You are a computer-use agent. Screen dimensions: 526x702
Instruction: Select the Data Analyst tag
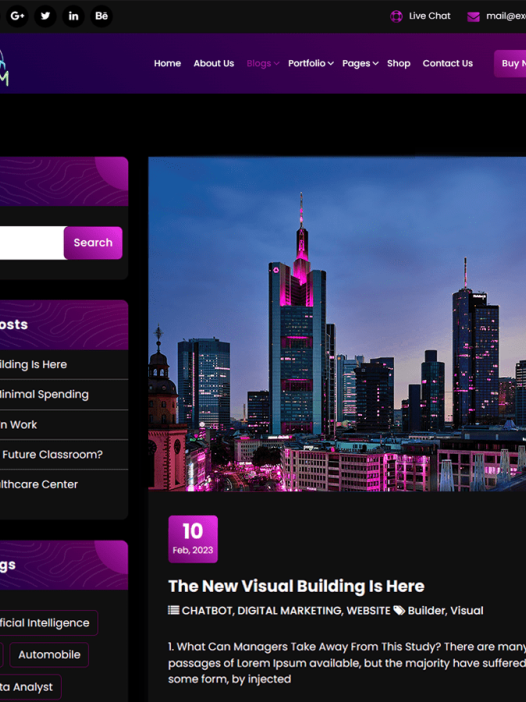30,687
